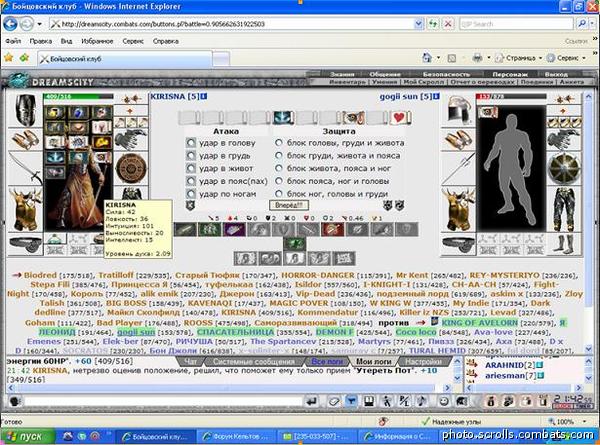Click the walking man icon in chat bar
600x445 pixels.
[387, 401]
